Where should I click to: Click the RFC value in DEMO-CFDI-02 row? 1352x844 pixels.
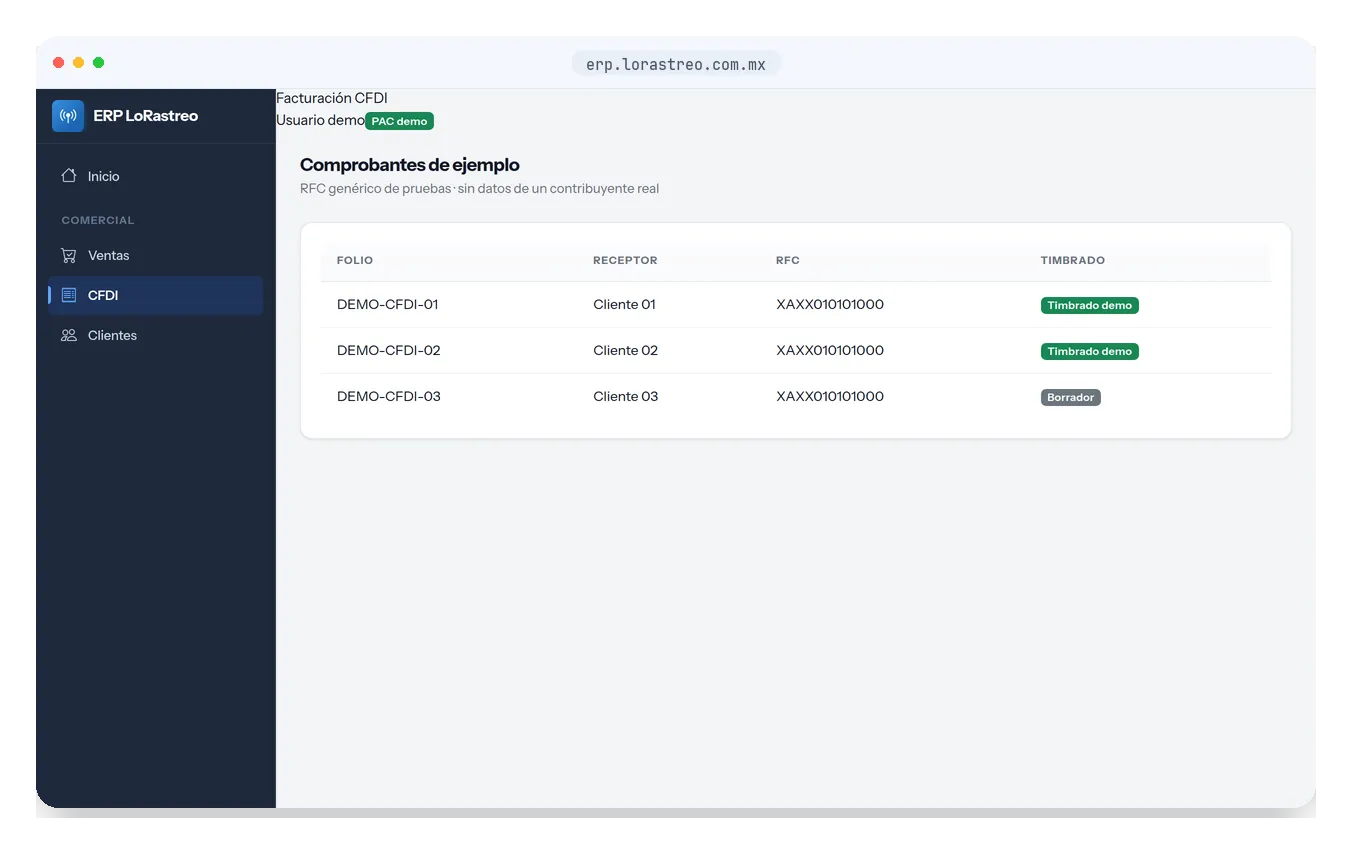click(x=830, y=351)
